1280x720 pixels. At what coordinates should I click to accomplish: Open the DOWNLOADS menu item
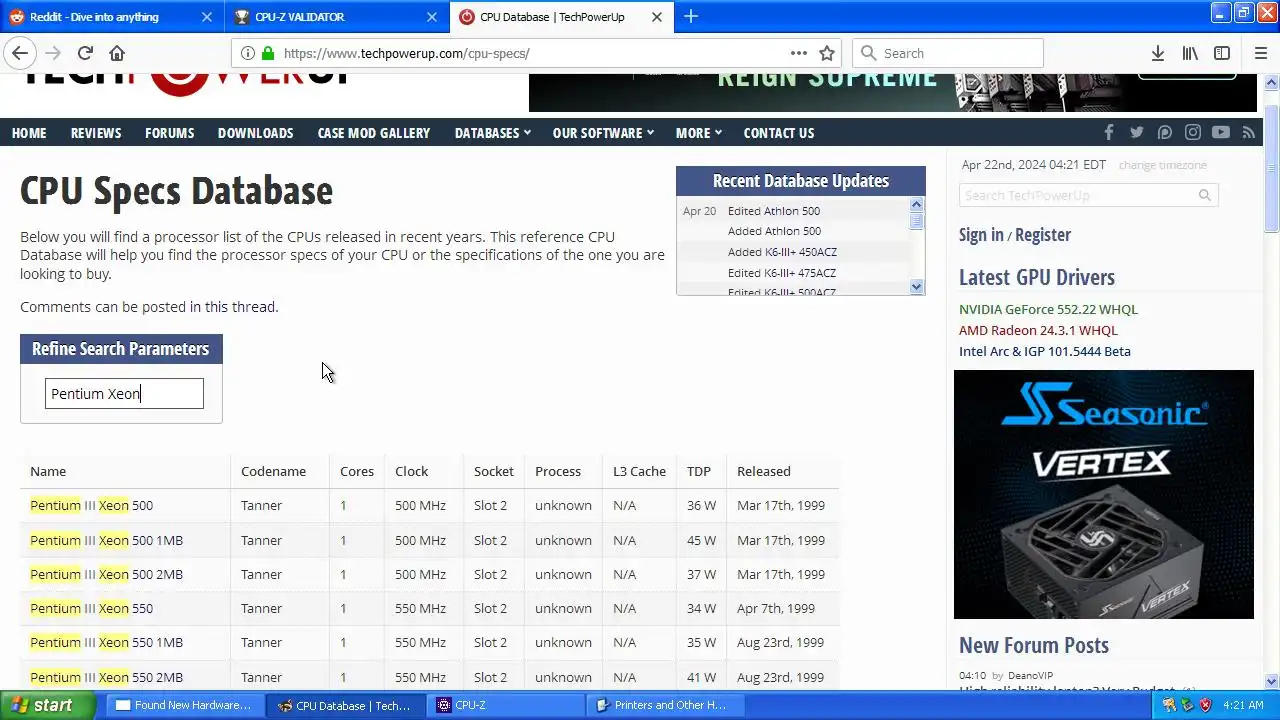click(255, 132)
